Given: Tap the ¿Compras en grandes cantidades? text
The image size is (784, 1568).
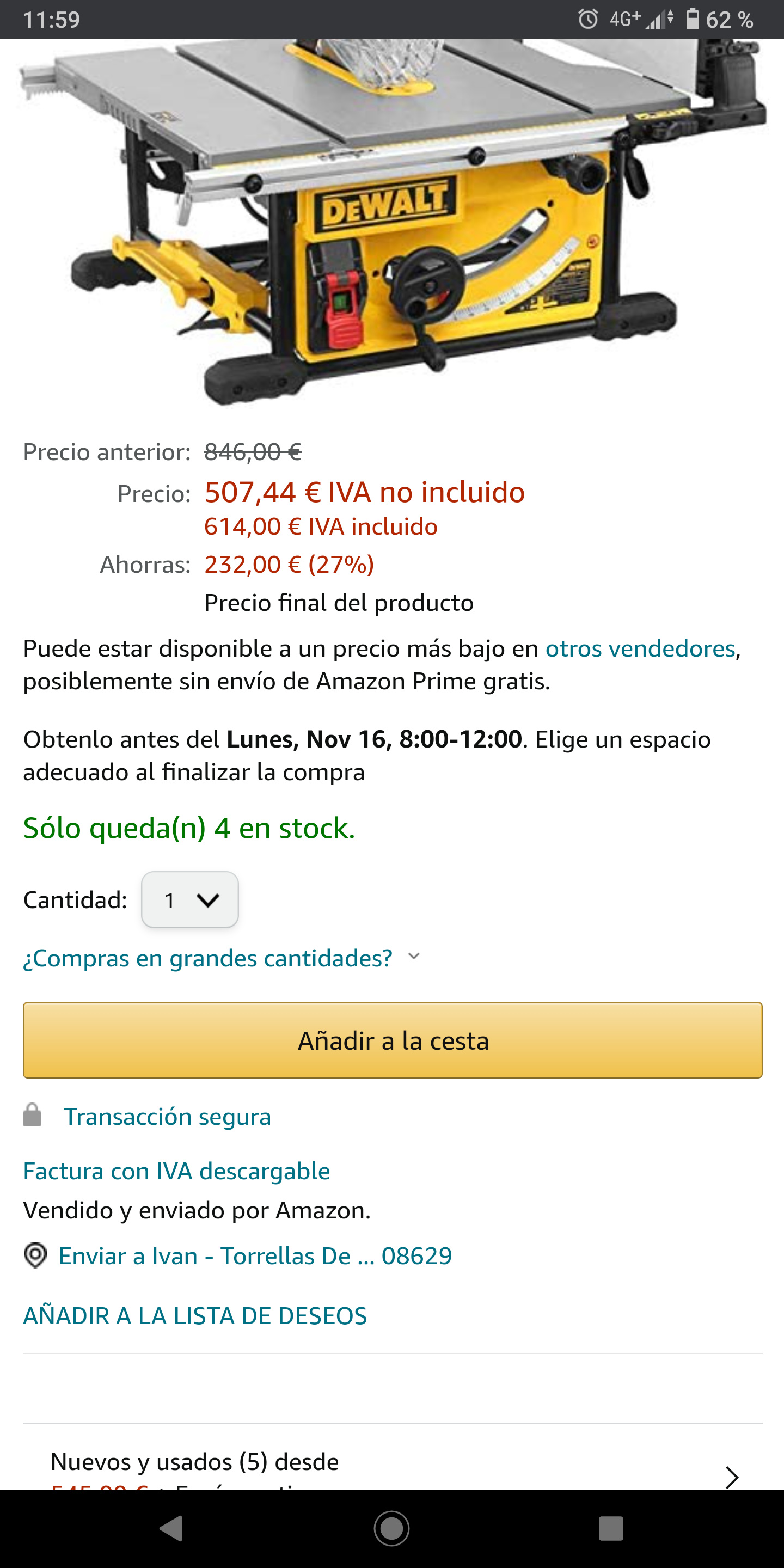Looking at the screenshot, I should (207, 958).
